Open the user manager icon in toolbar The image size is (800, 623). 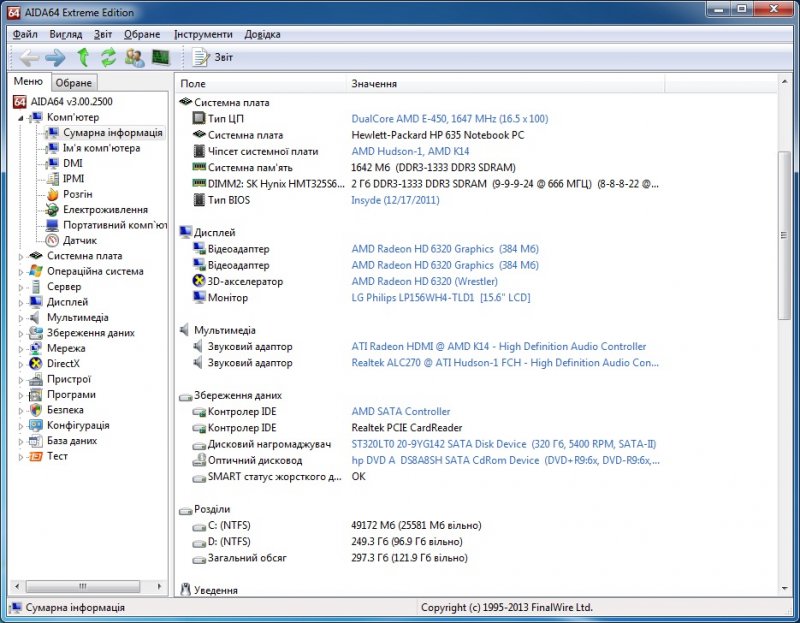coord(133,57)
